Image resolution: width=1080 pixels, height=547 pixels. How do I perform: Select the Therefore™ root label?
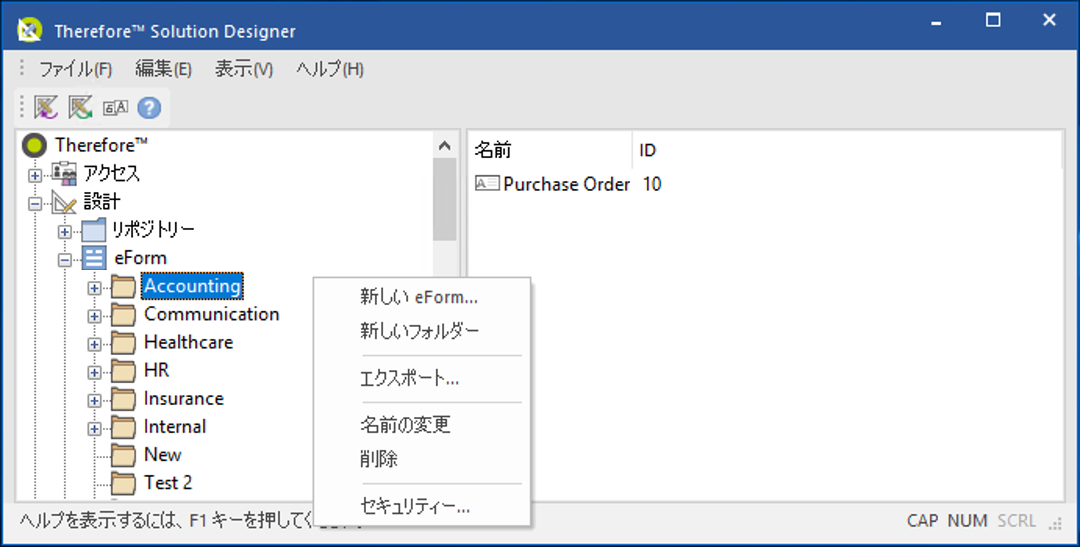point(101,145)
